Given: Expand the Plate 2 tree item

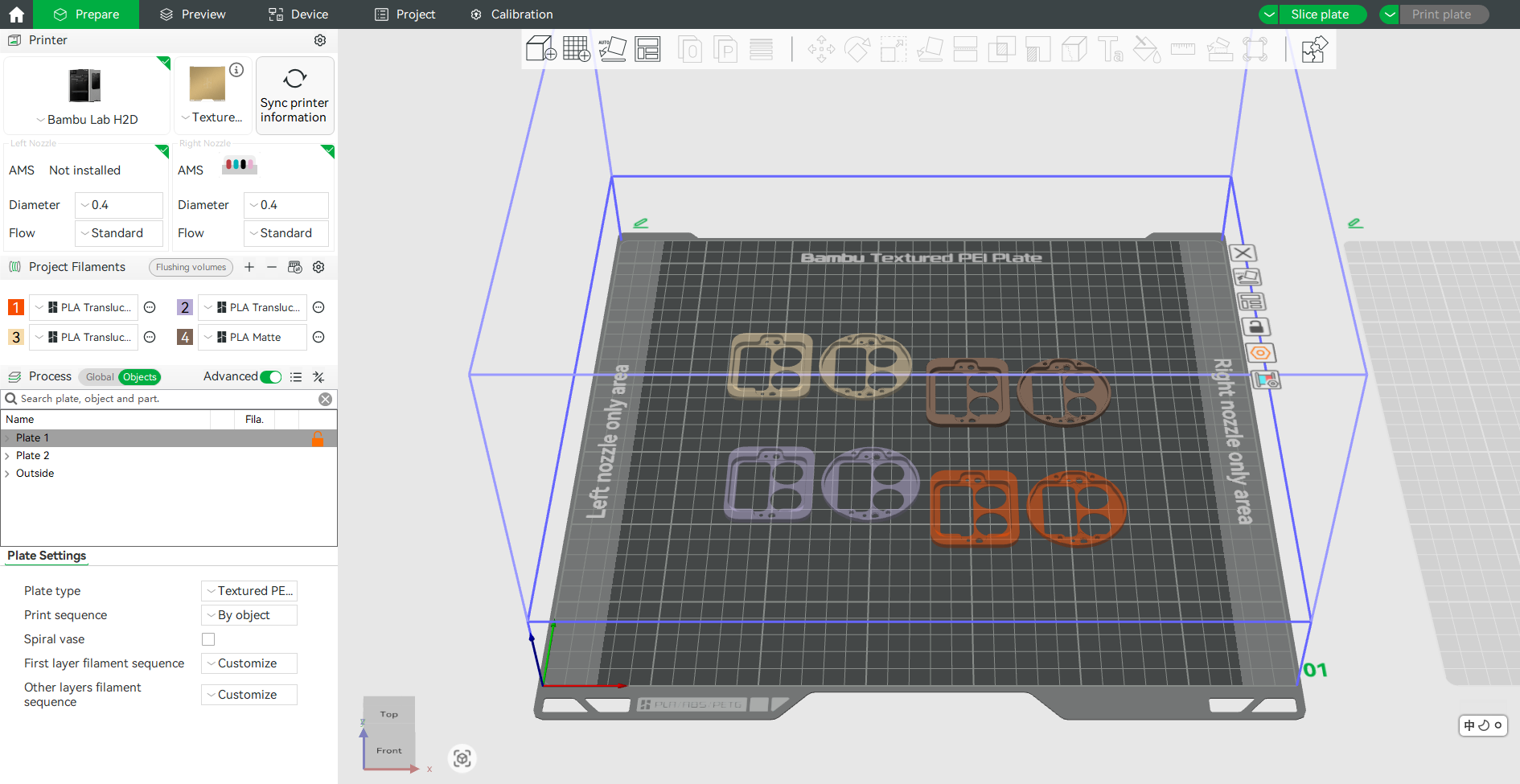Looking at the screenshot, I should 7,456.
